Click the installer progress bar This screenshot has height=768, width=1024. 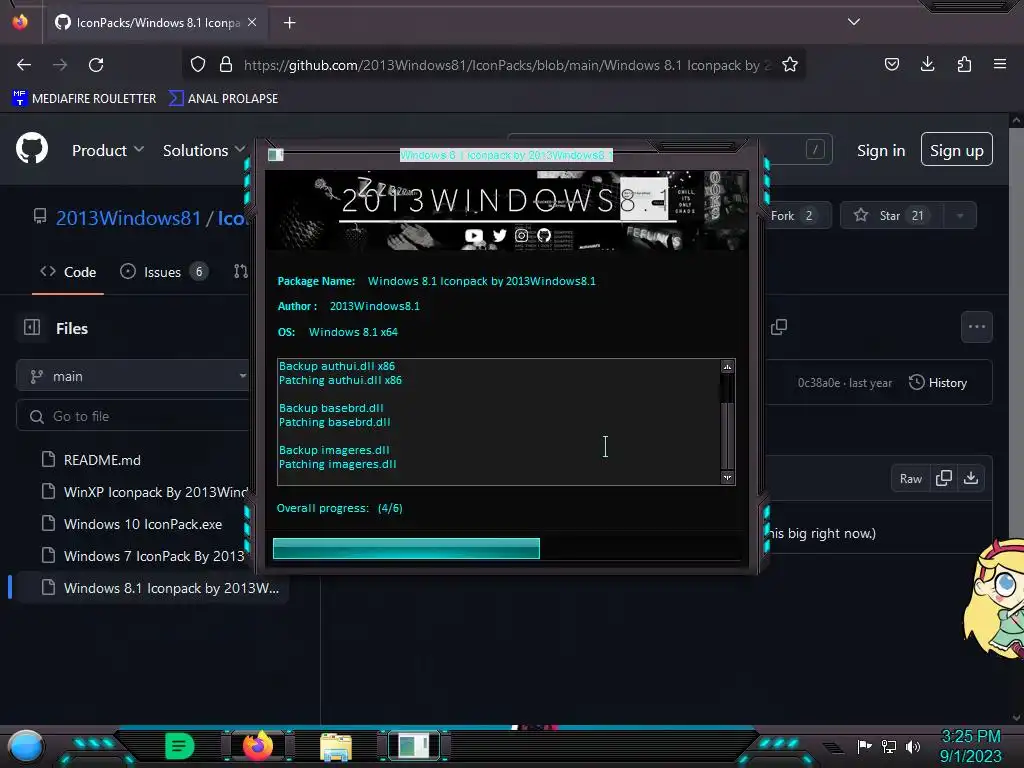(507, 549)
